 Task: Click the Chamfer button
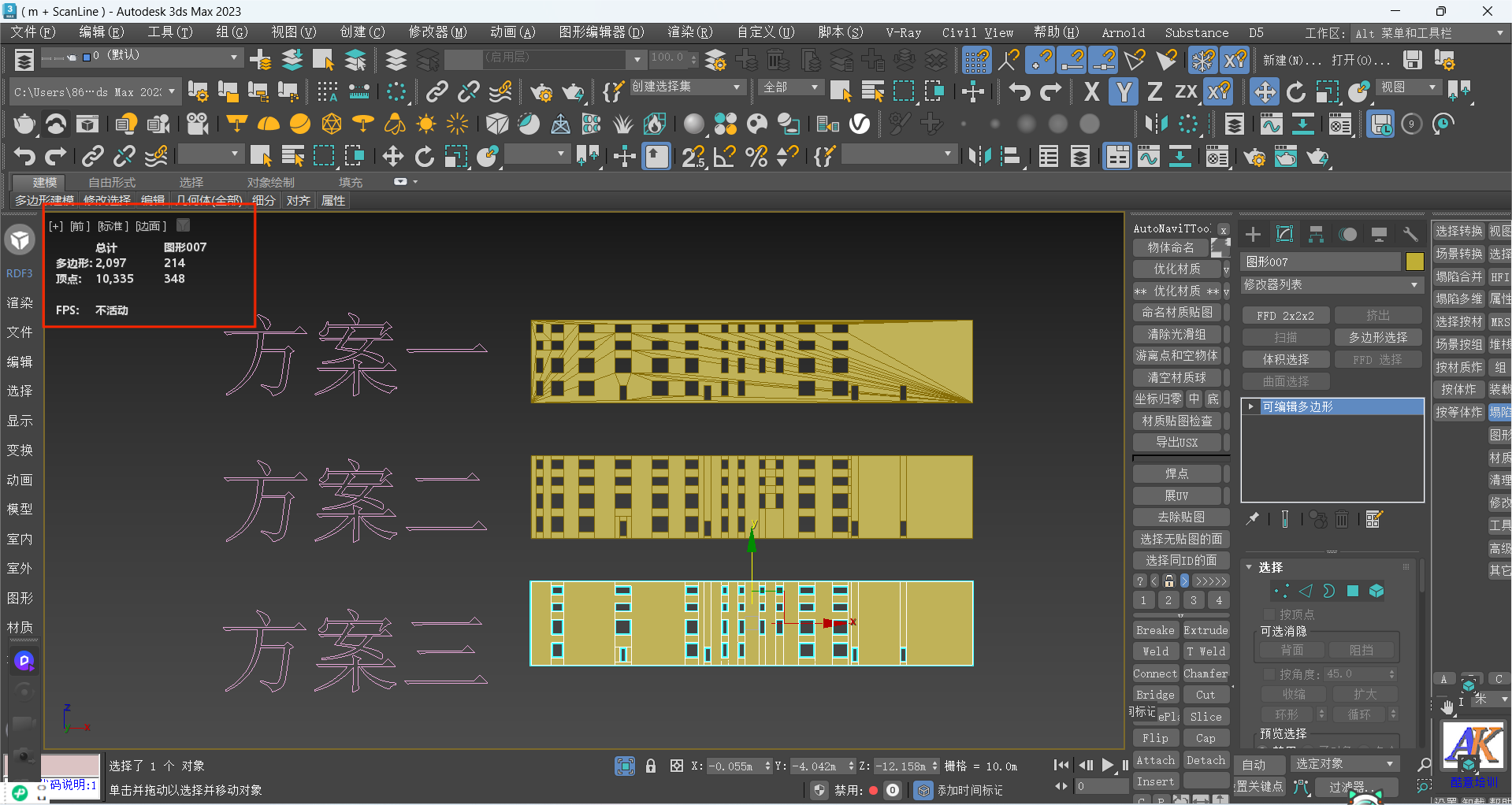click(1206, 673)
